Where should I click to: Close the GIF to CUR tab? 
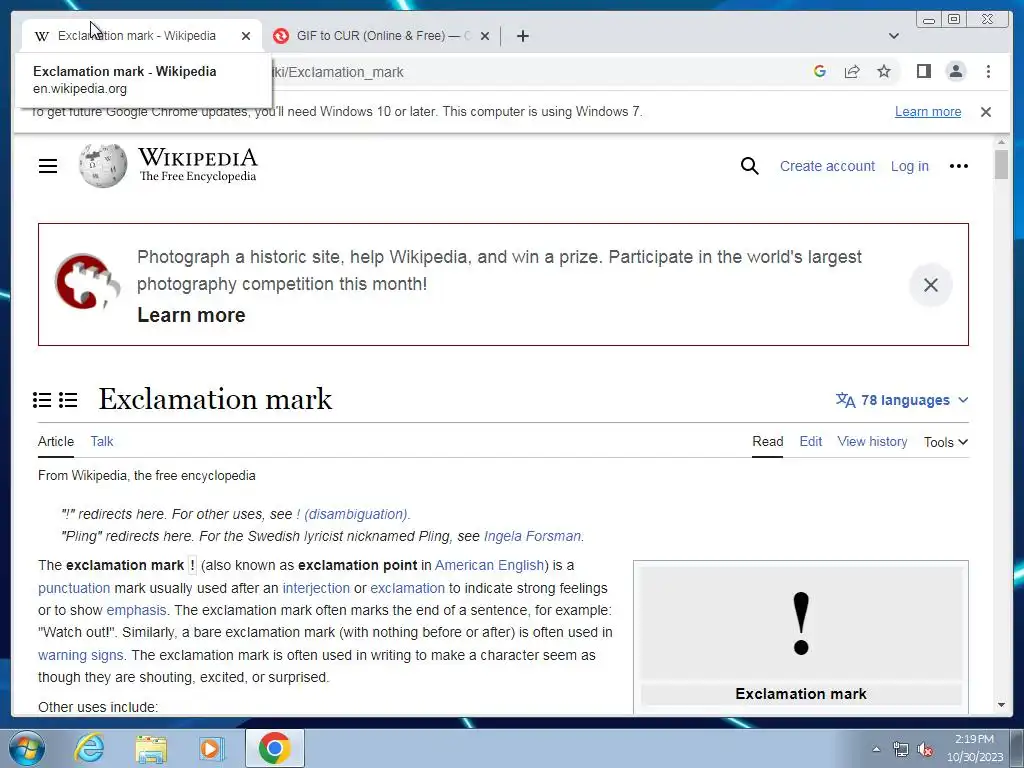tap(485, 36)
